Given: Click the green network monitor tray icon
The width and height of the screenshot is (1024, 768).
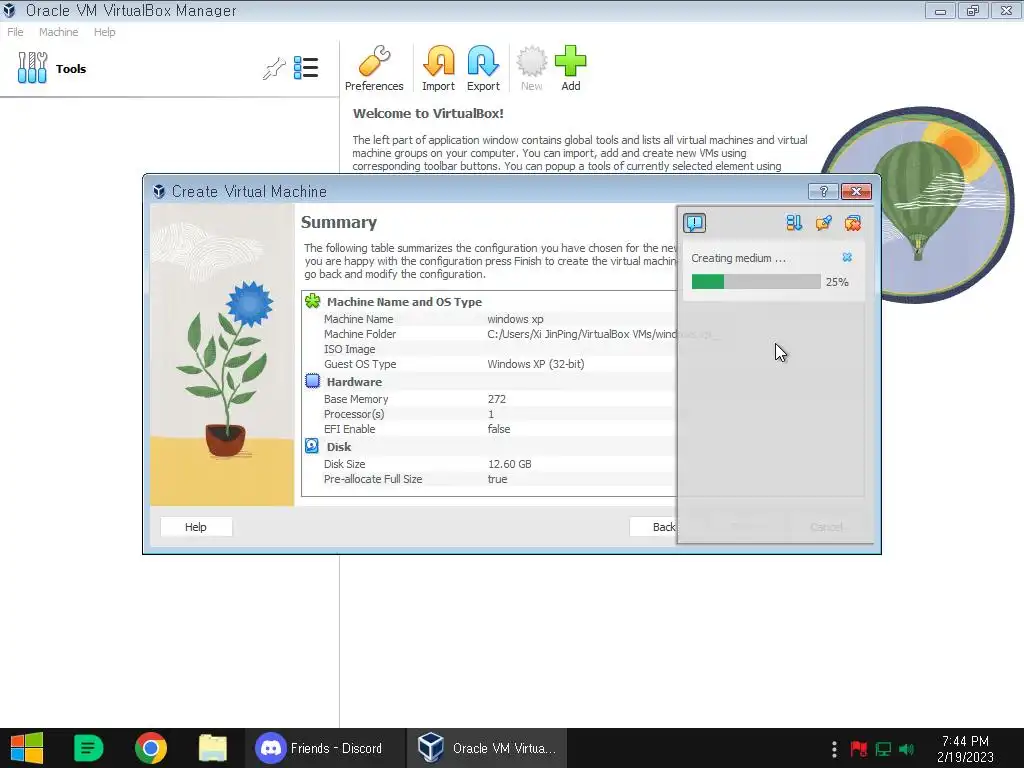Looking at the screenshot, I should tap(883, 748).
